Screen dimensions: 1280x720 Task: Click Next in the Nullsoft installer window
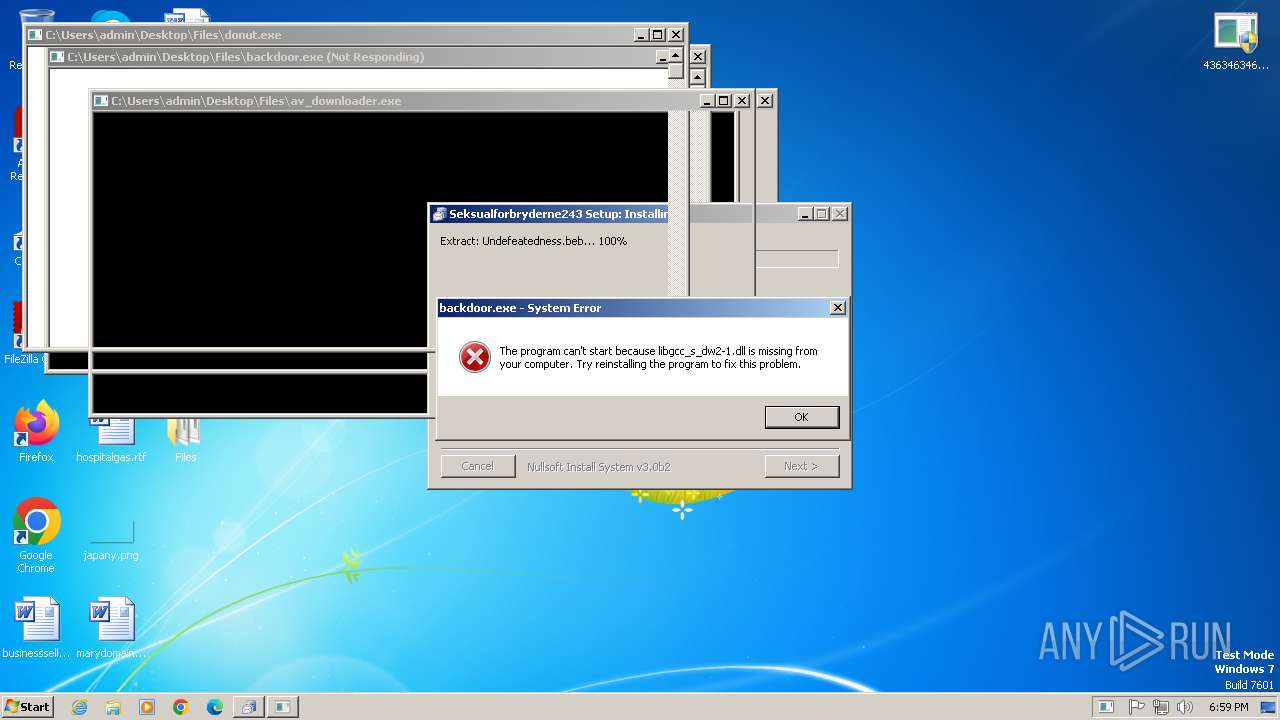[801, 466]
